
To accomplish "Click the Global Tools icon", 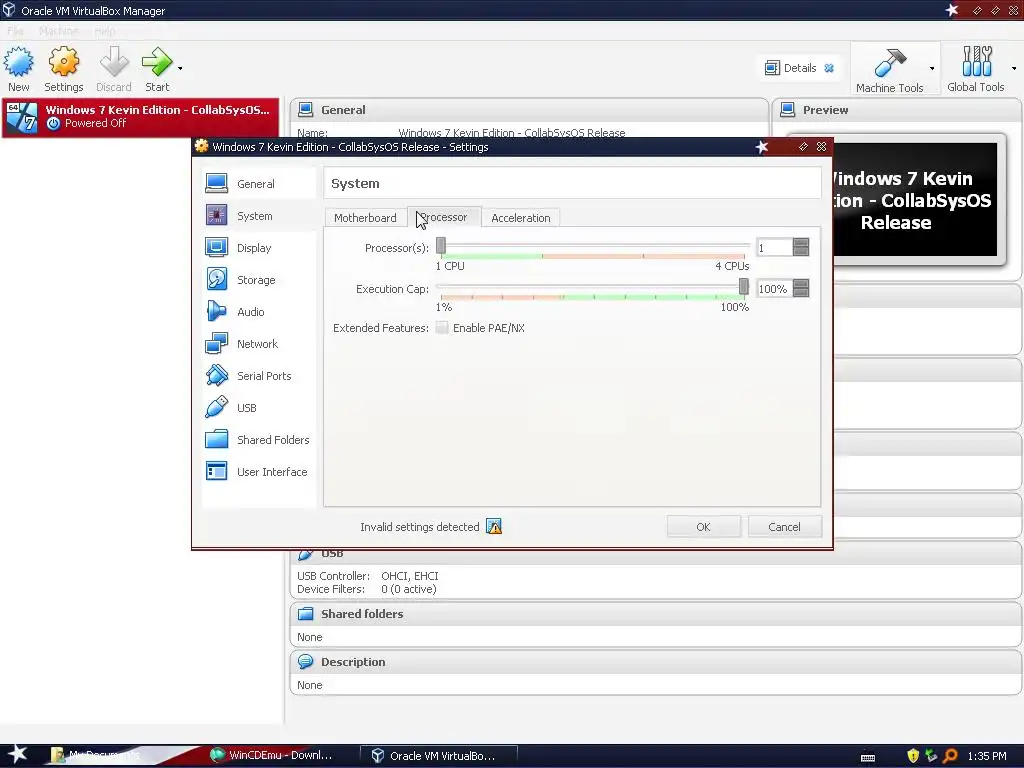I will click(976, 69).
